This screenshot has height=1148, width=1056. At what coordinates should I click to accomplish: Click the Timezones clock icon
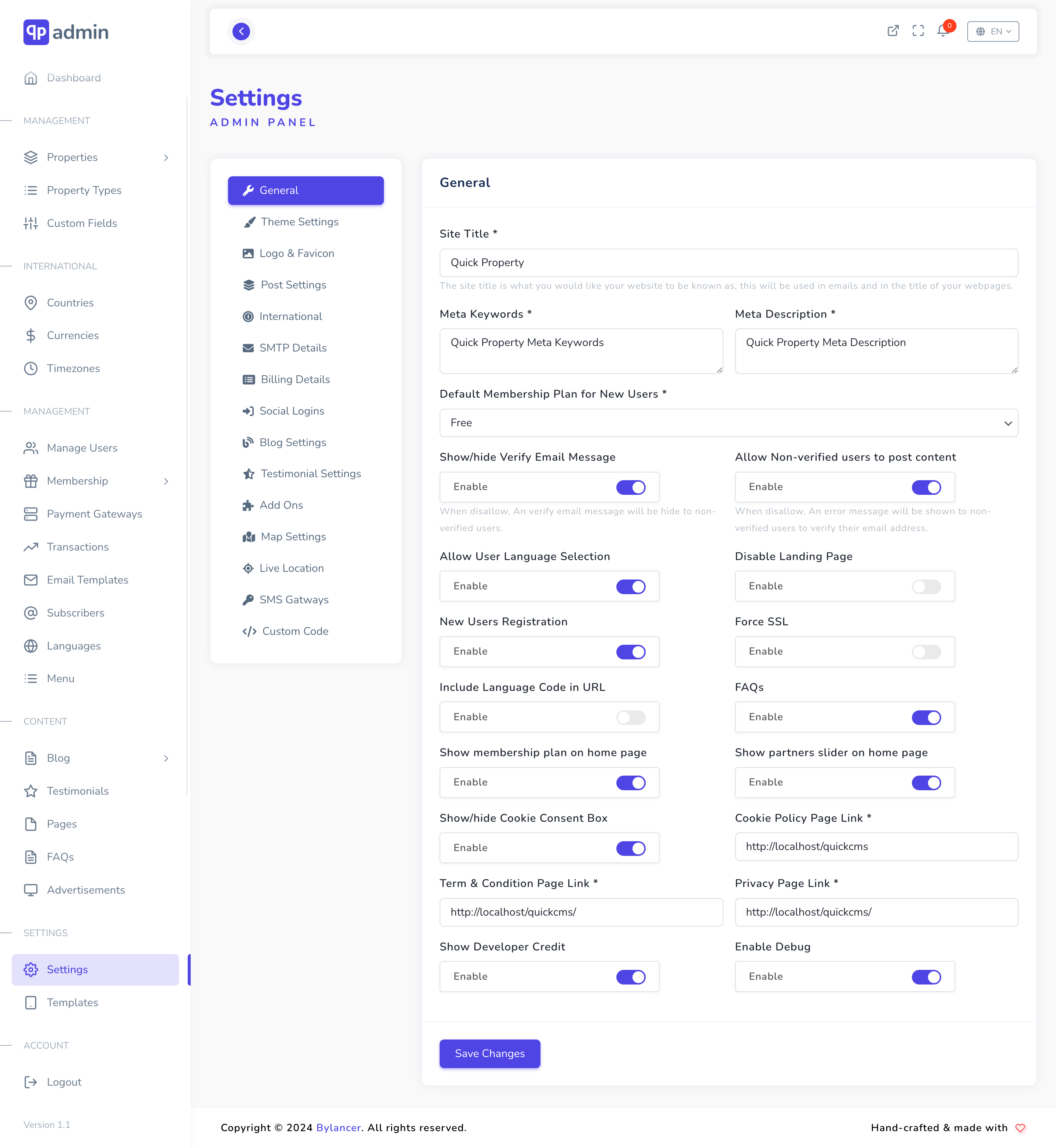tap(31, 368)
